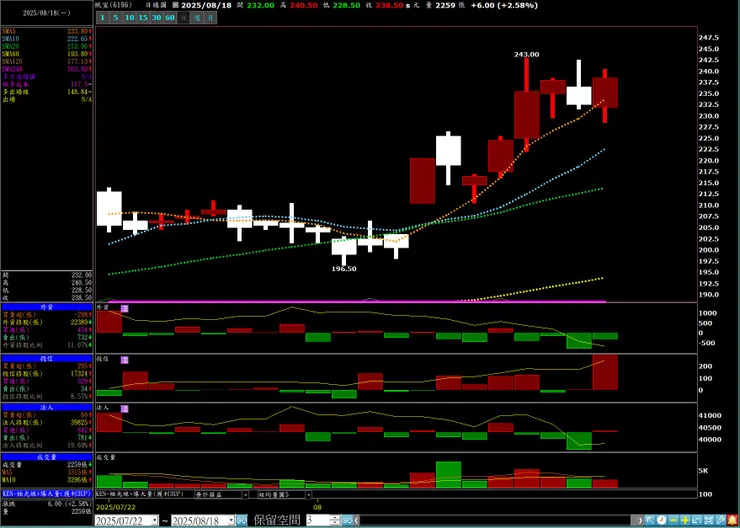Click the SMA120 legend row
The image size is (740, 528).
click(47, 61)
